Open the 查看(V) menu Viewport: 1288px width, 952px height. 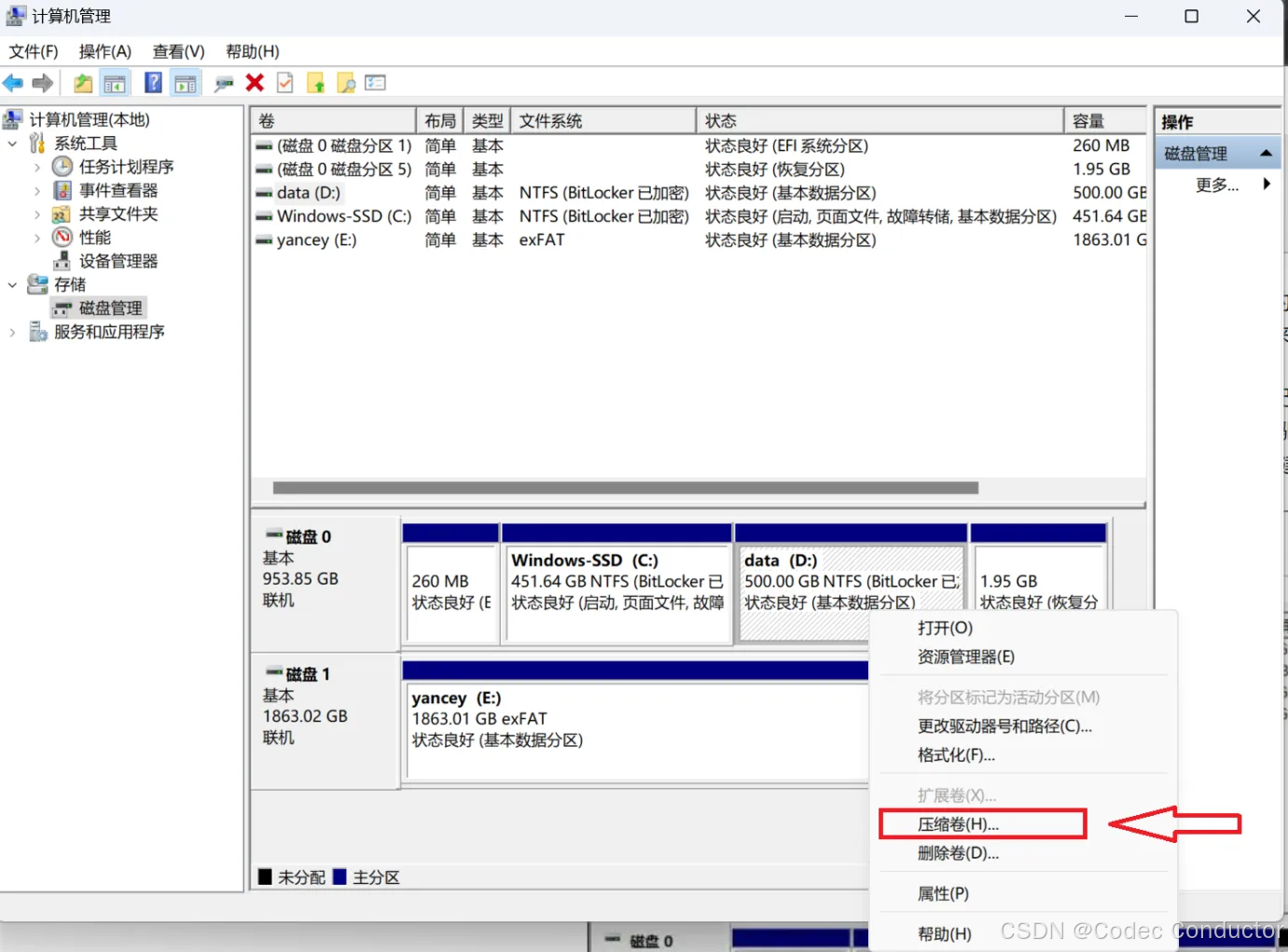pos(178,51)
